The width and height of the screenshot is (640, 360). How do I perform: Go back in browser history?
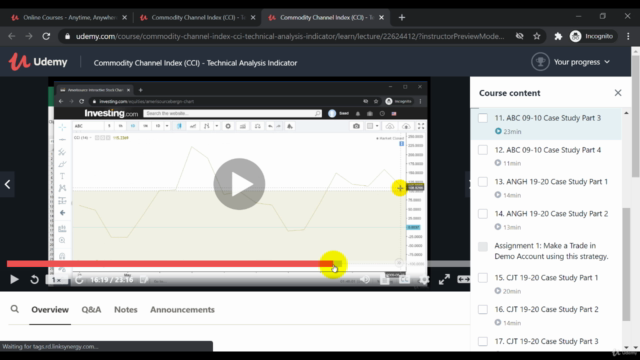coord(11,36)
